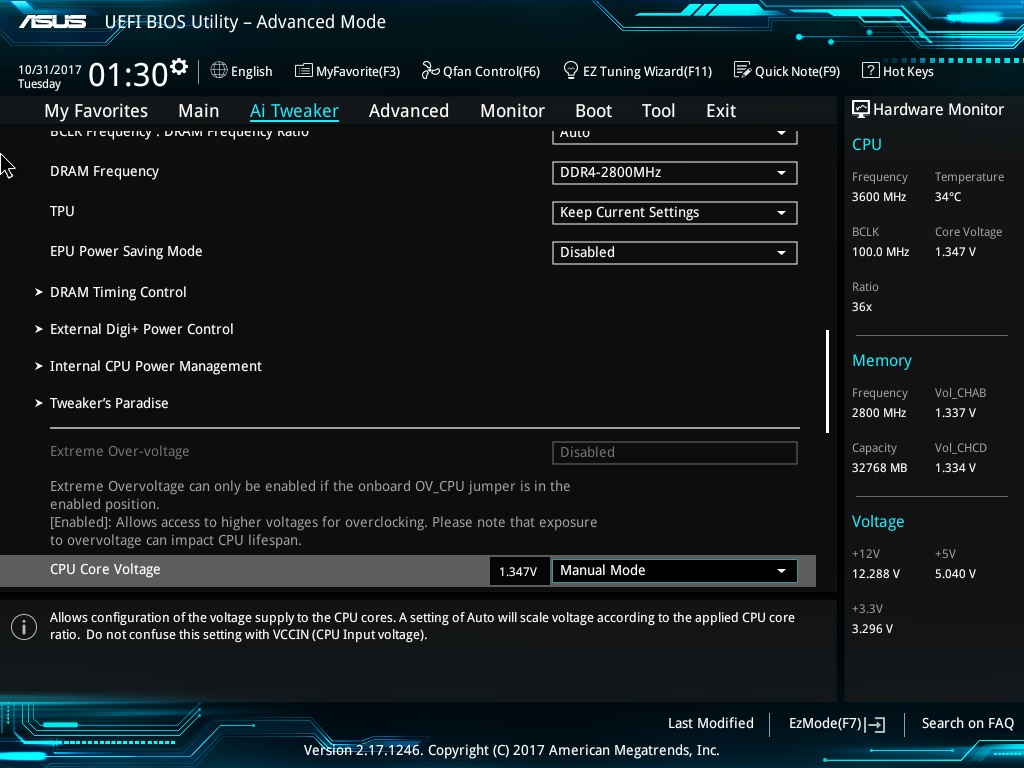Click the disabled Extreme Over-voltage field
This screenshot has height=768, width=1024.
(x=675, y=452)
